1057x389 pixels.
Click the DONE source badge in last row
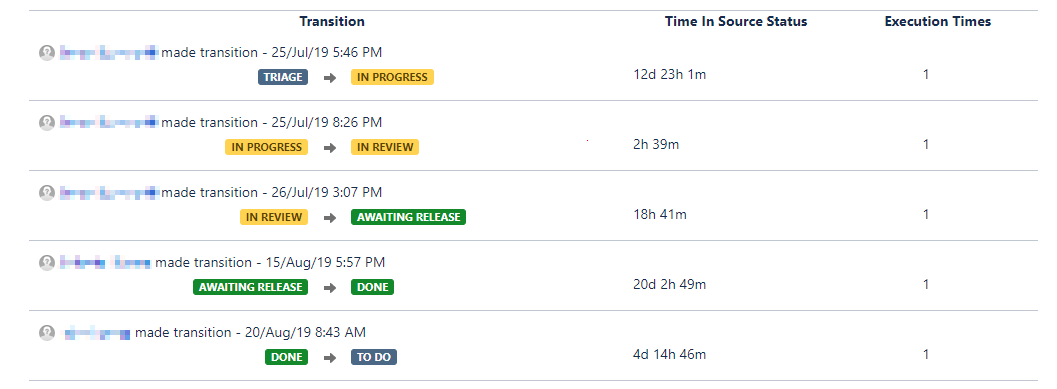coord(286,357)
